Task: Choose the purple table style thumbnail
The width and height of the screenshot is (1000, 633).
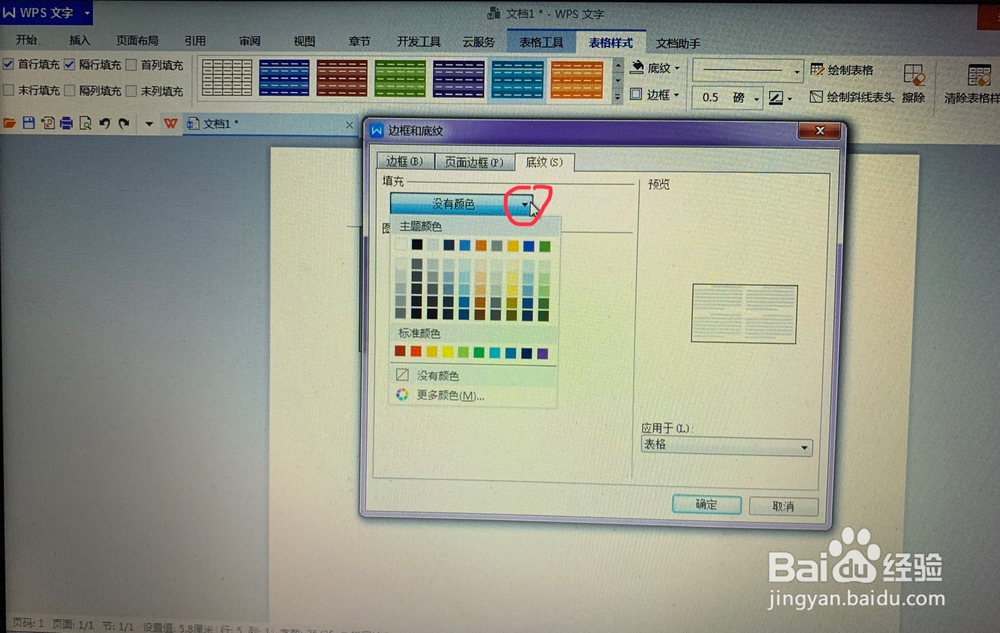Action: (459, 78)
